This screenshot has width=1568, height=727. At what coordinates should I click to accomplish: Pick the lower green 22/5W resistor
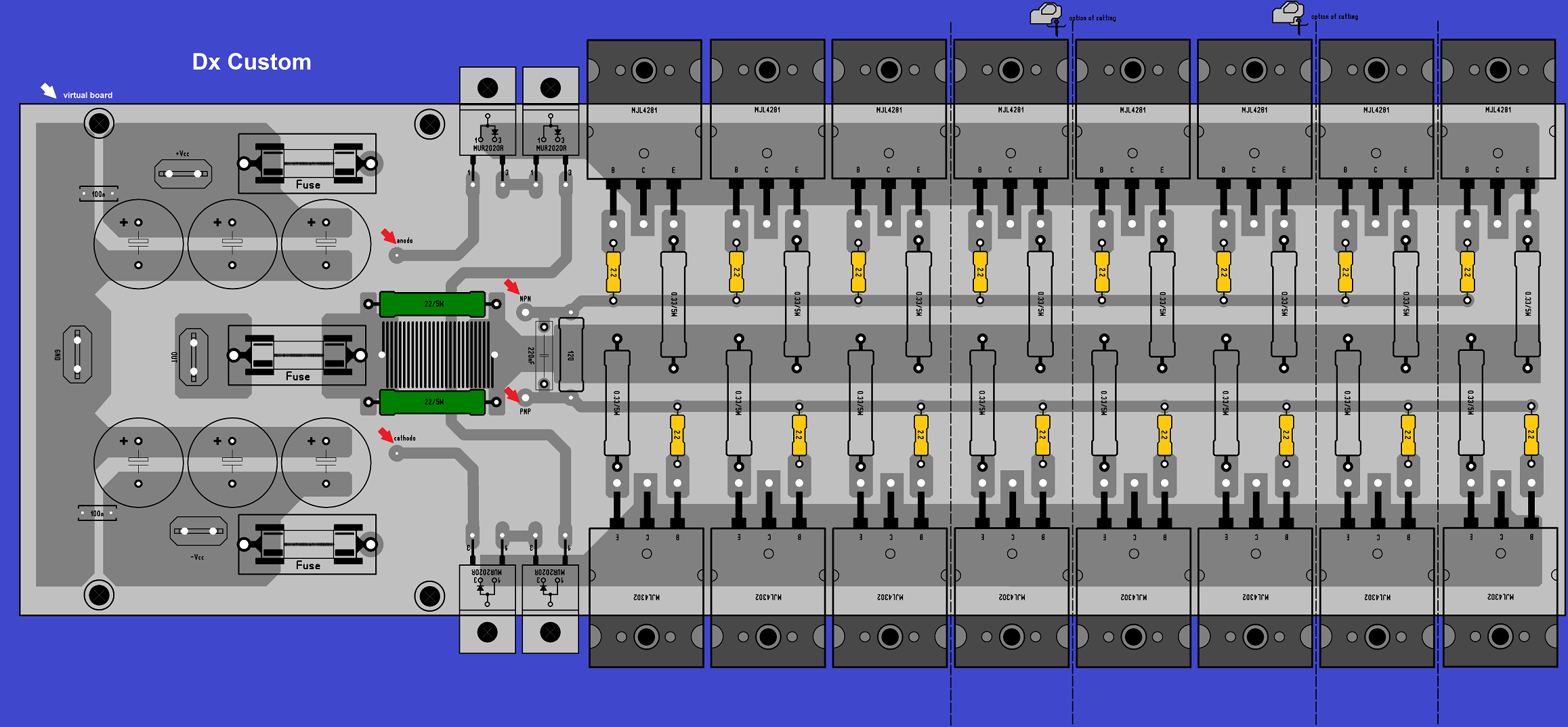pos(432,402)
